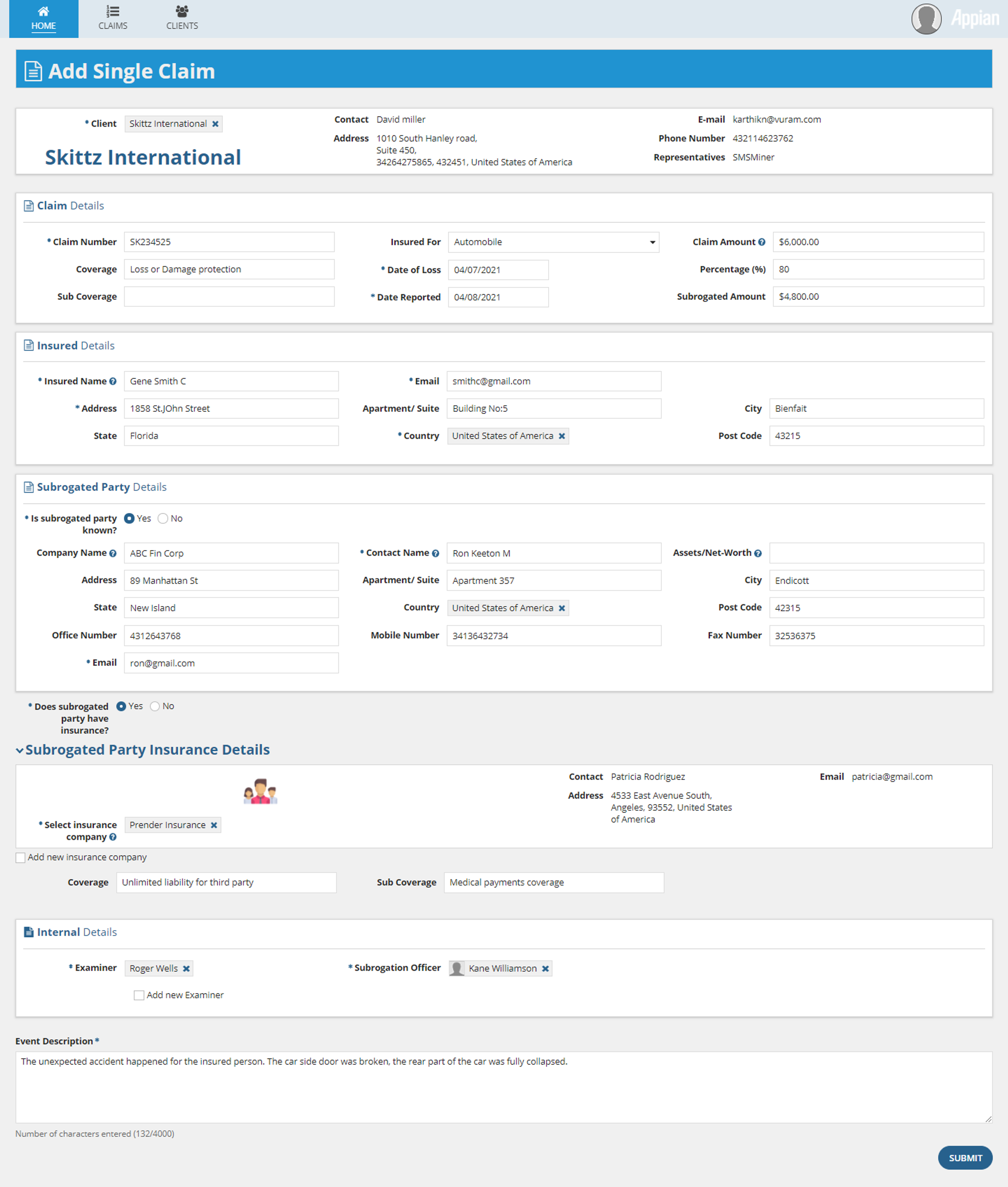
Task: Click the insurance company help icon
Action: (113, 837)
